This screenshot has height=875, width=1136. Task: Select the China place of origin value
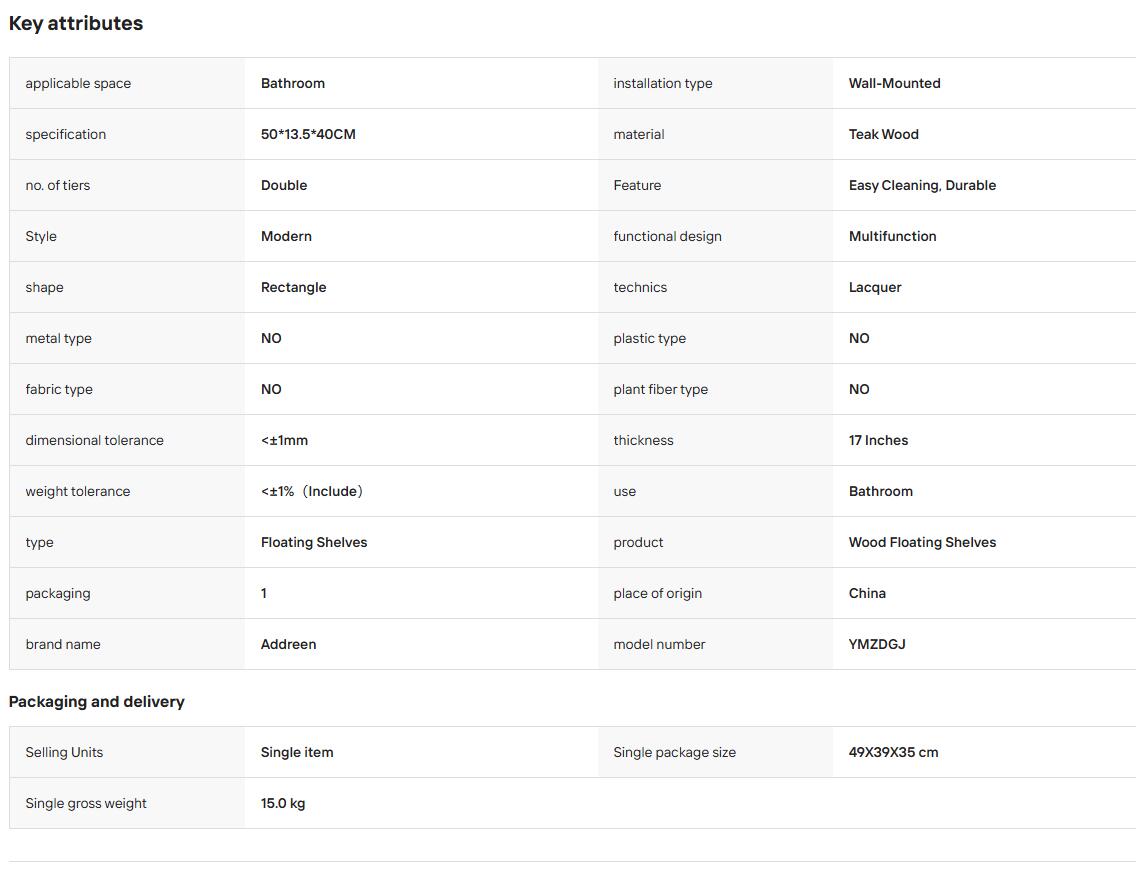866,593
